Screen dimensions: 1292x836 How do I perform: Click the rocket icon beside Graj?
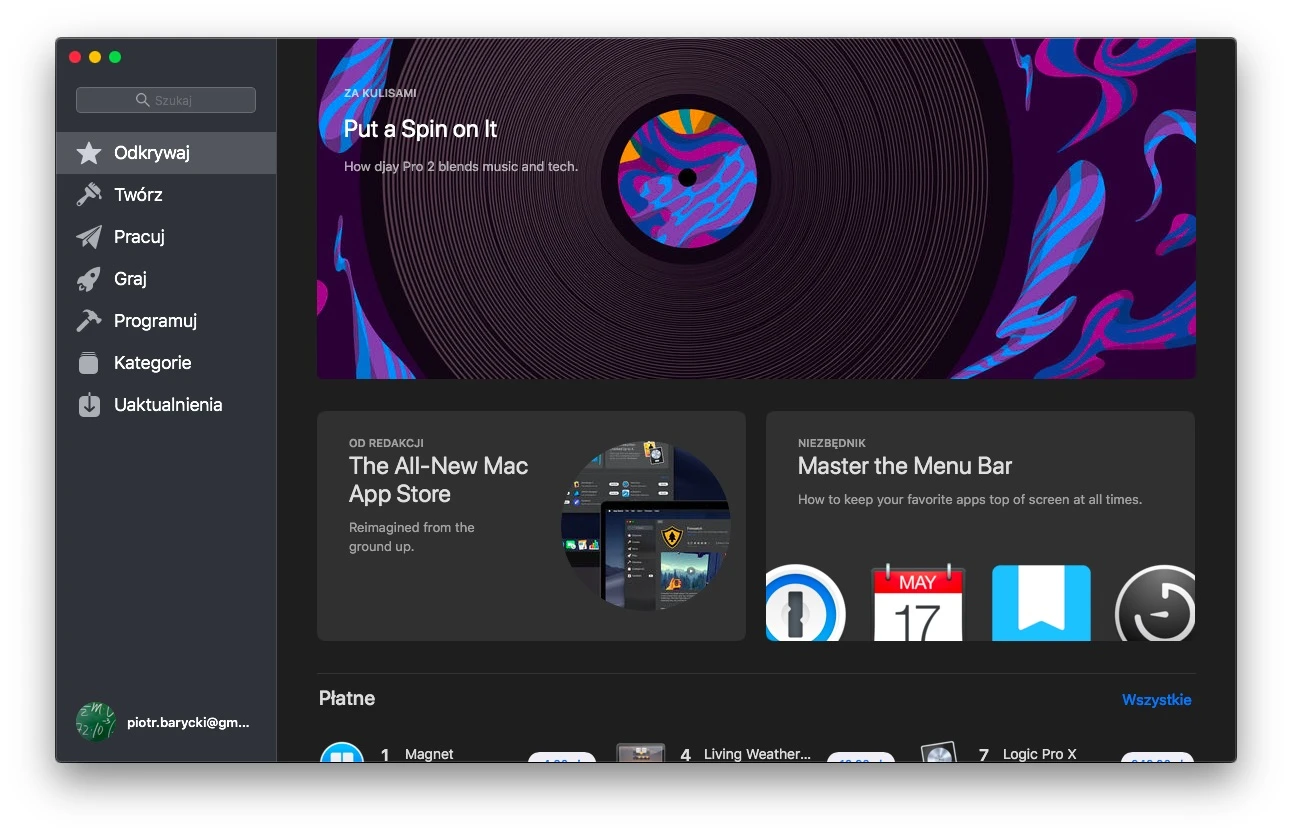[89, 279]
